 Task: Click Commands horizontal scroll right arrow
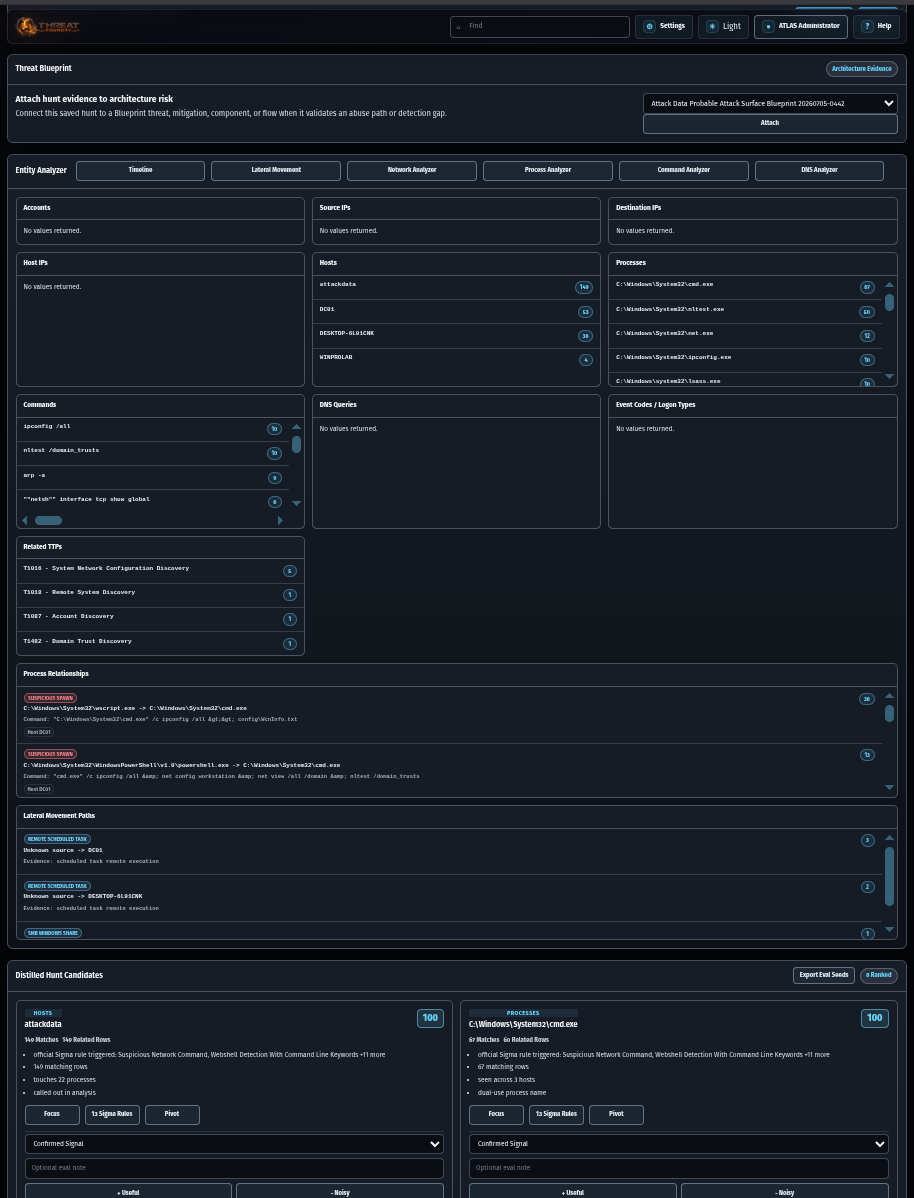point(280,520)
